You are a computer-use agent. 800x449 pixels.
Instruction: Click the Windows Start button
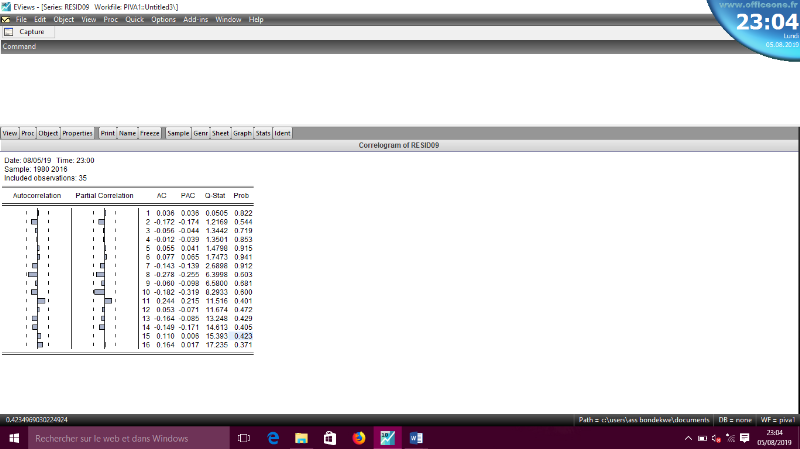tap(14, 438)
